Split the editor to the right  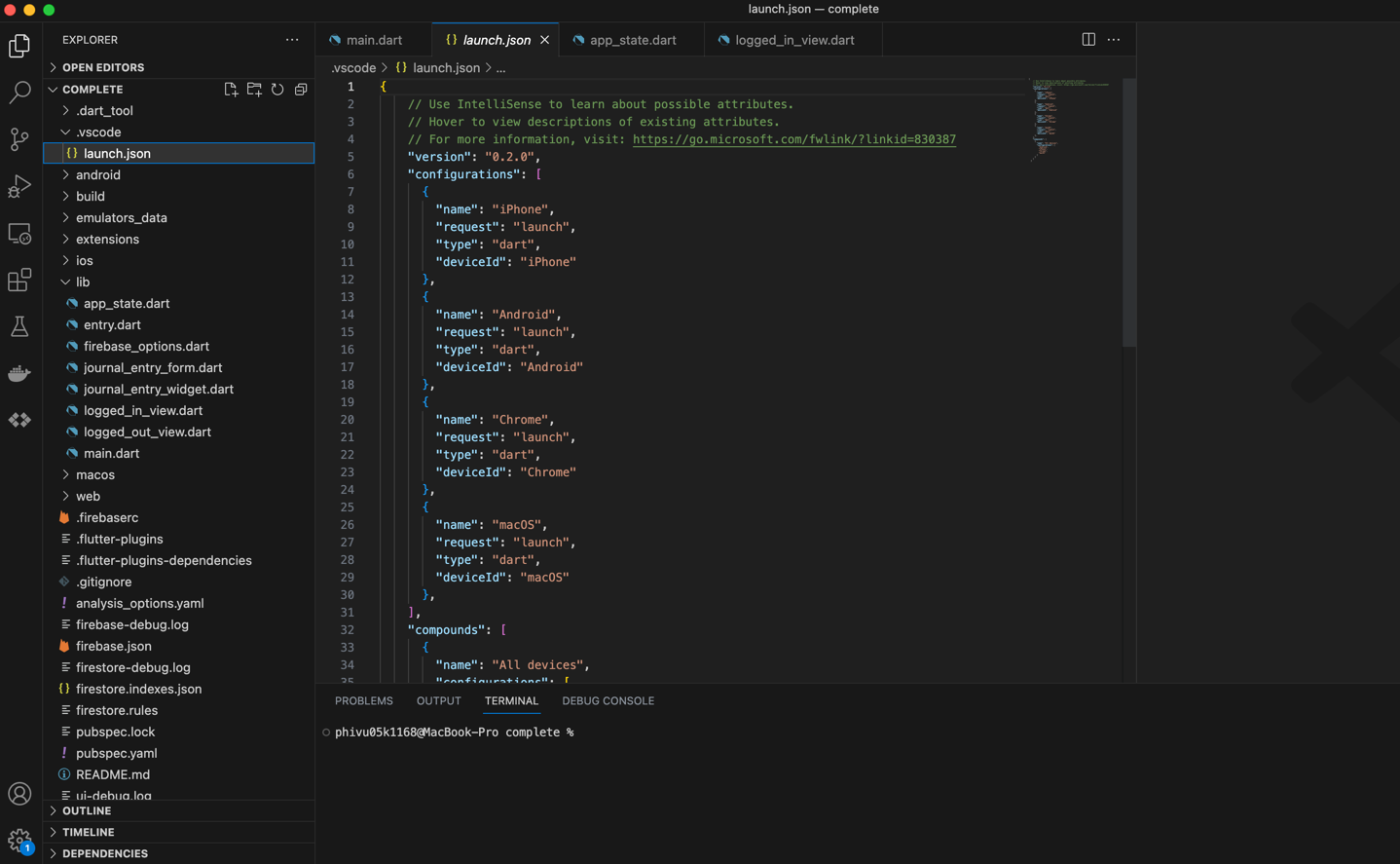pos(1088,40)
